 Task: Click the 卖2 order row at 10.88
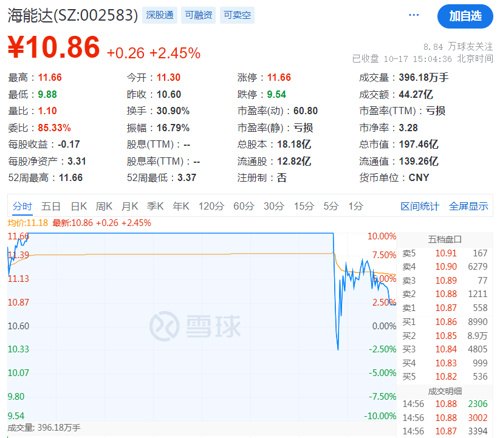point(445,294)
